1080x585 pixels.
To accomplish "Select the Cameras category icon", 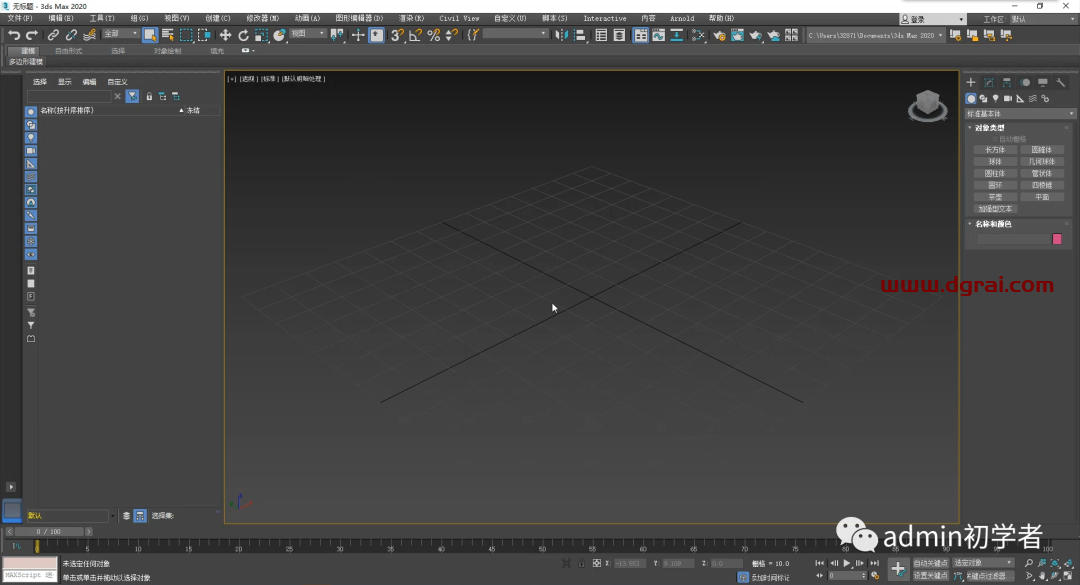I will point(1008,99).
